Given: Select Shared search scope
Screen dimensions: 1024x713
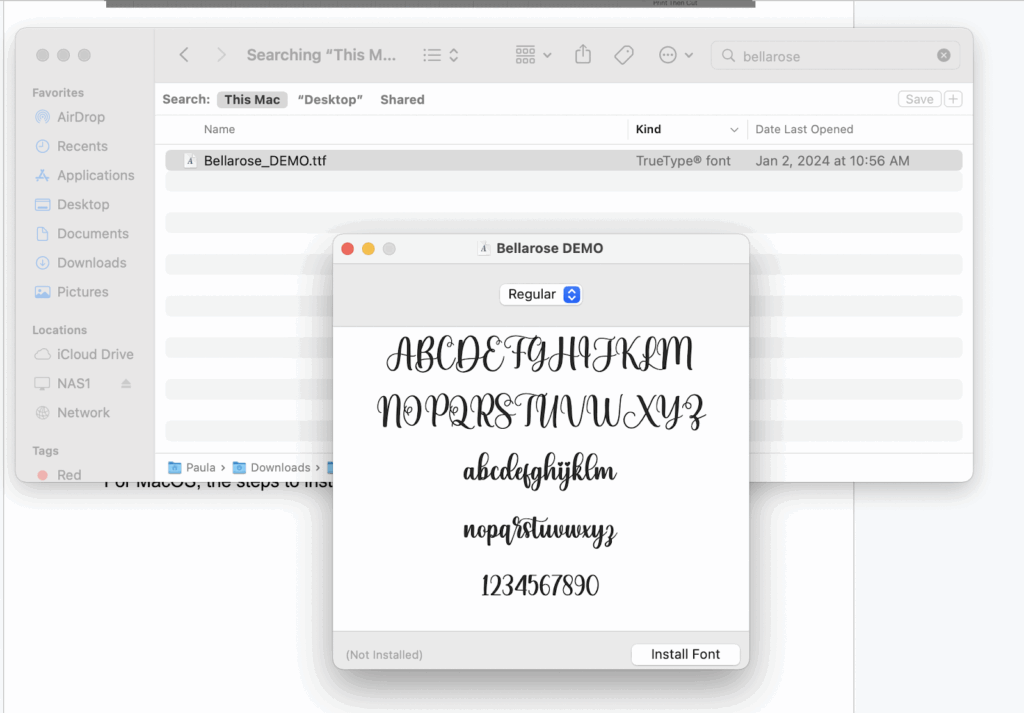Looking at the screenshot, I should (402, 100).
